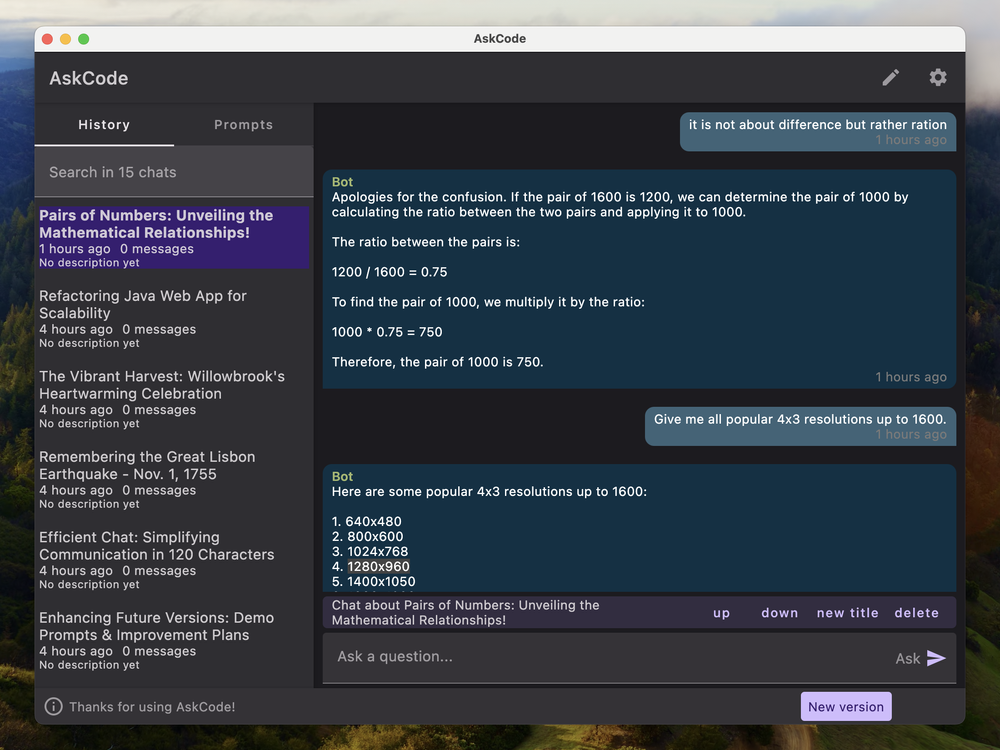Image resolution: width=1000 pixels, height=750 pixels.
Task: Delete the current chat with the delete button
Action: click(x=916, y=613)
